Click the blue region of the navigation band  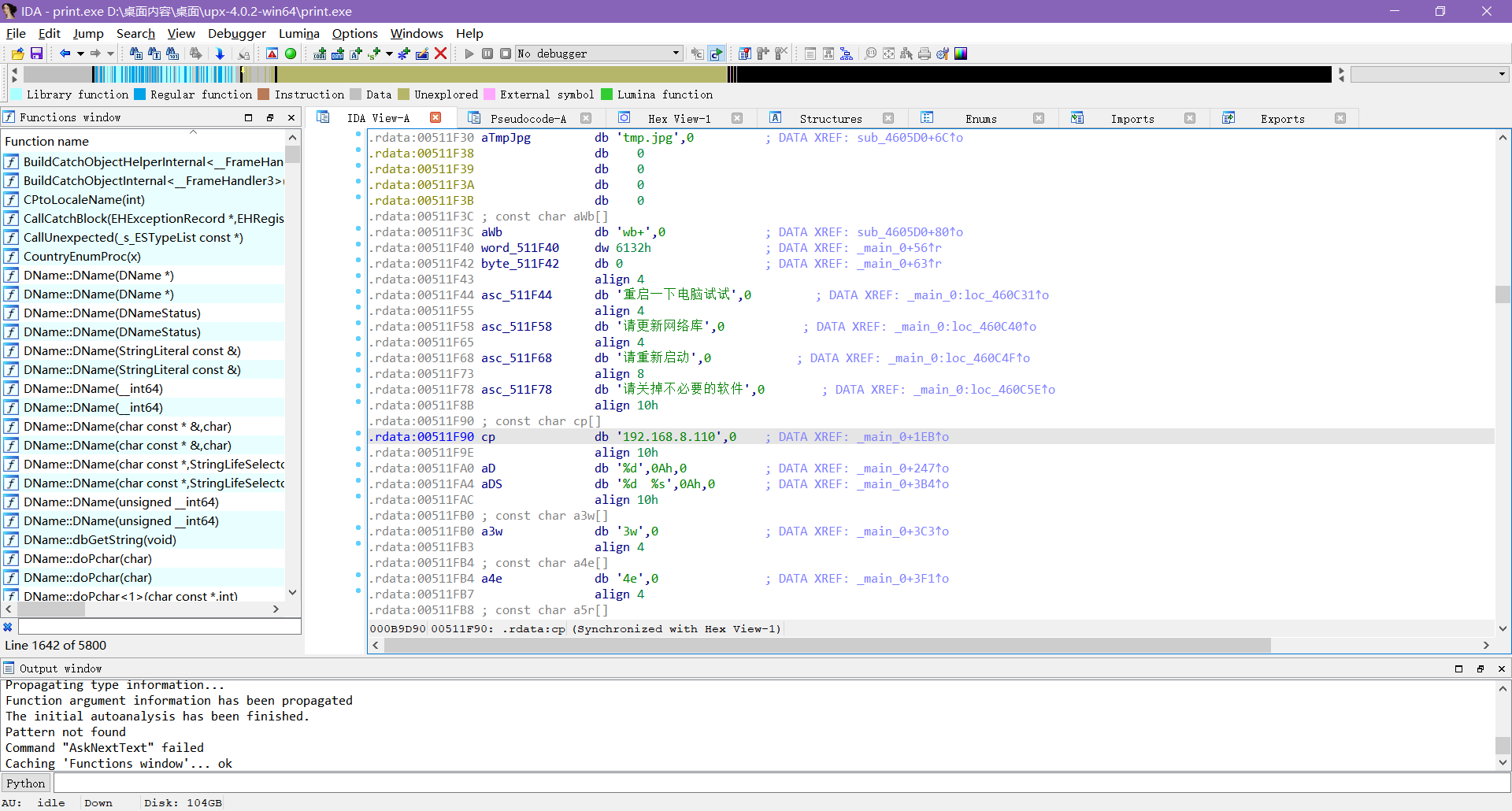pyautogui.click(x=165, y=74)
